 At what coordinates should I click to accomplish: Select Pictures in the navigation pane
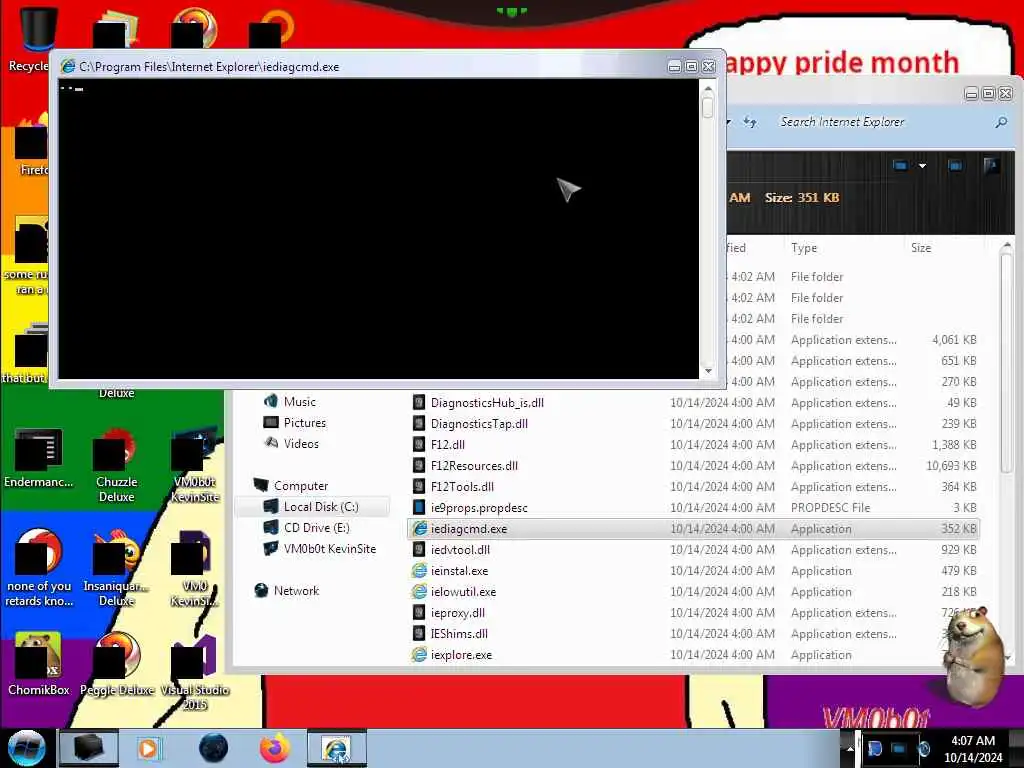[x=304, y=423]
